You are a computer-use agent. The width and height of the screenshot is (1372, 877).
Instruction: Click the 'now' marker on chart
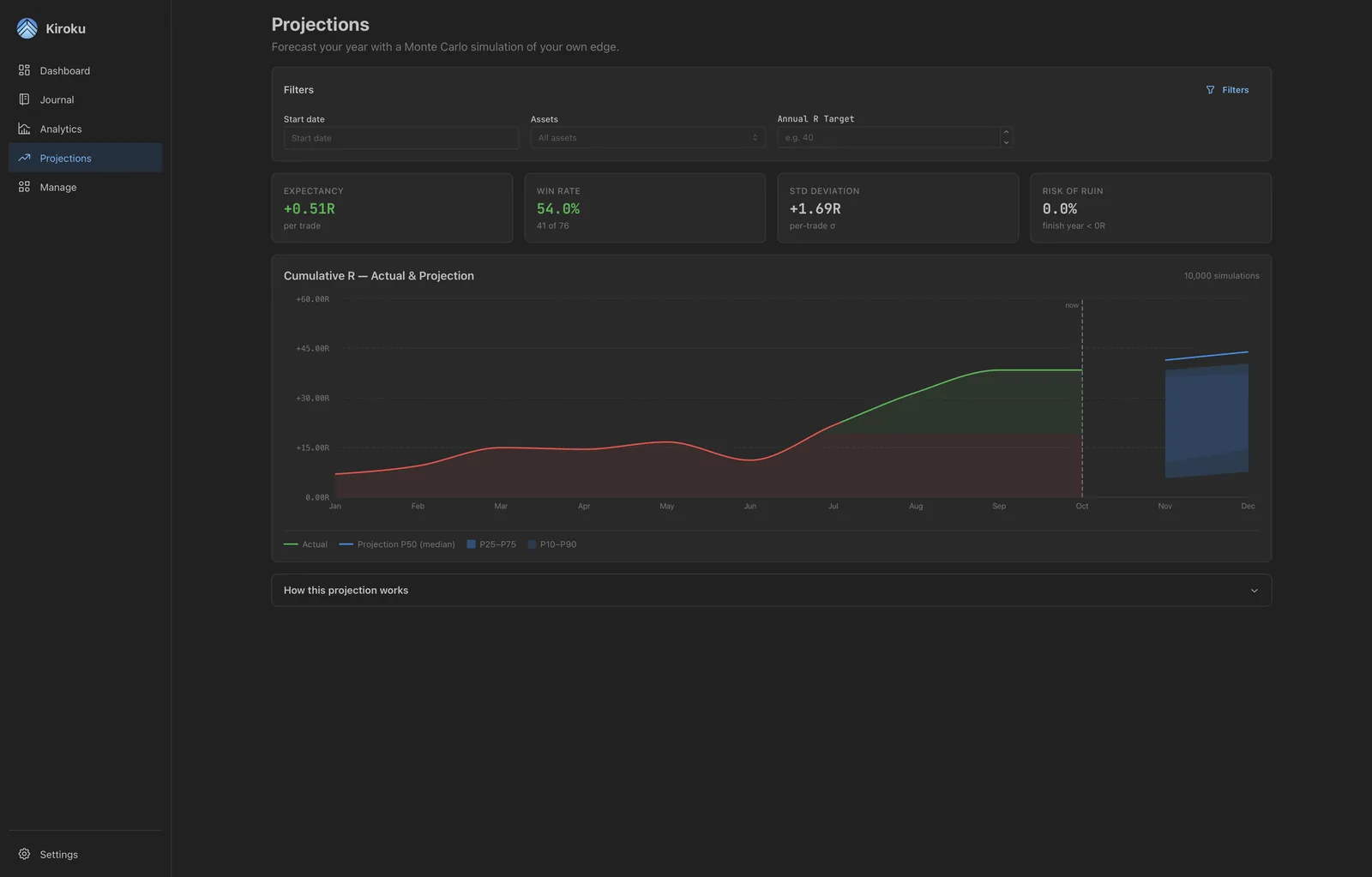[1072, 305]
